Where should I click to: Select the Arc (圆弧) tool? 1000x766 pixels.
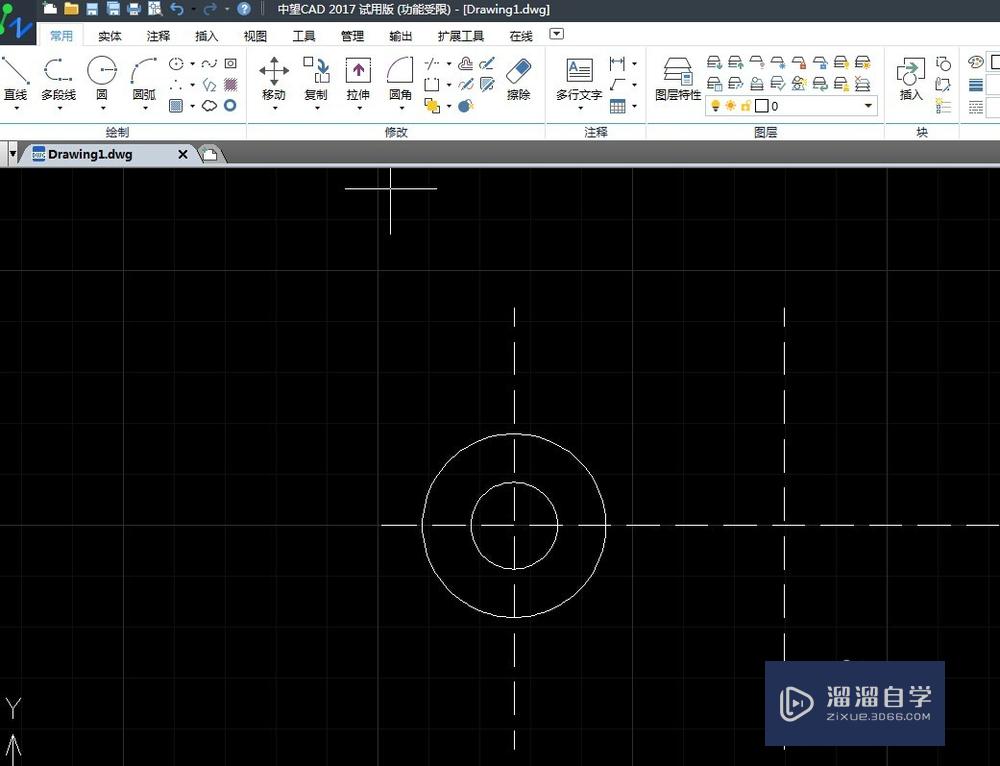tap(144, 78)
